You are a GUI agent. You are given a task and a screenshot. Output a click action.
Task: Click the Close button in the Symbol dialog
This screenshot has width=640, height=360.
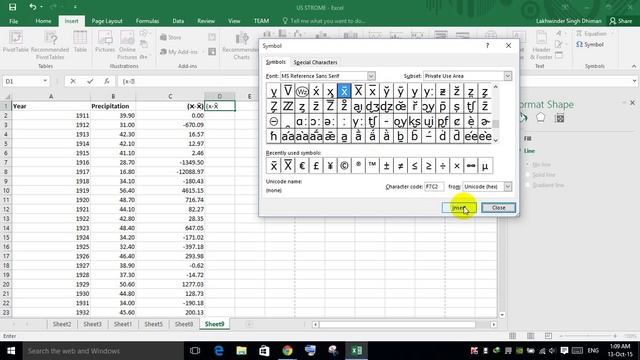pyautogui.click(x=498, y=208)
